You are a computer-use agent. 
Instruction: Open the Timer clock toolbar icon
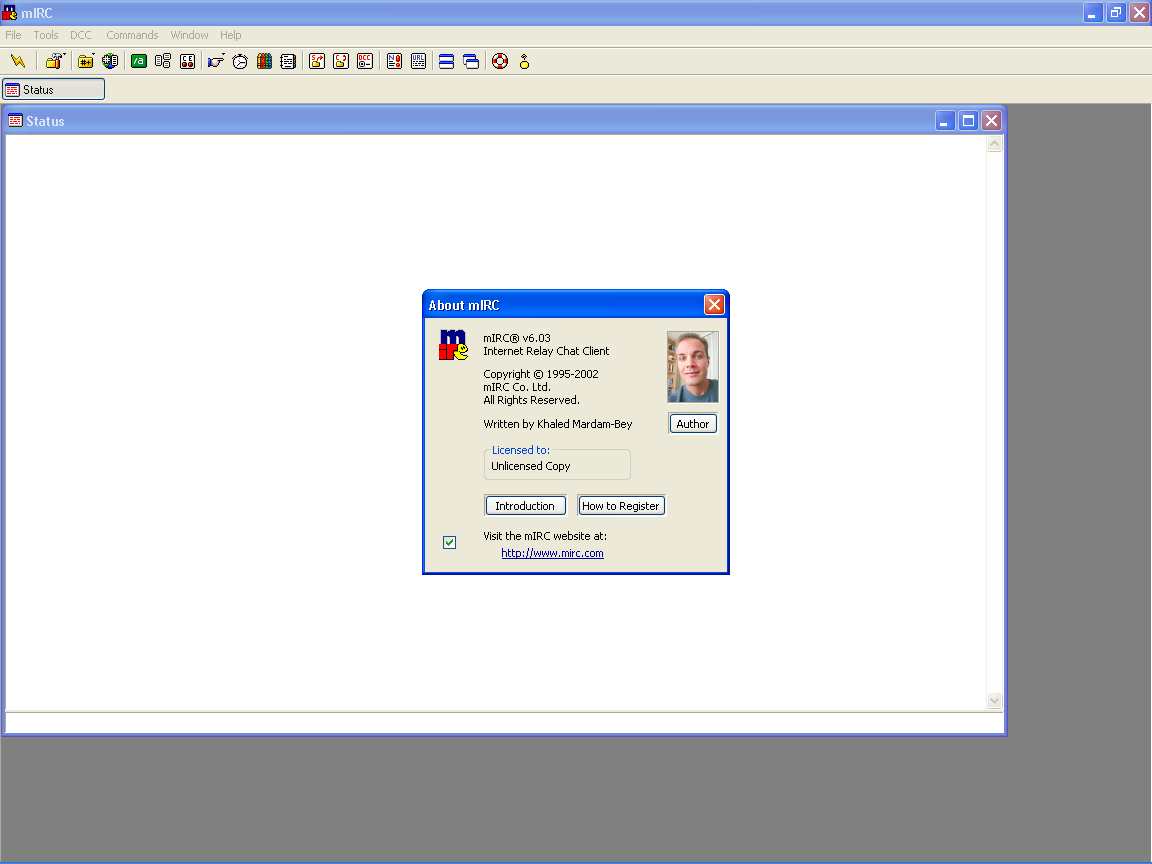240,62
